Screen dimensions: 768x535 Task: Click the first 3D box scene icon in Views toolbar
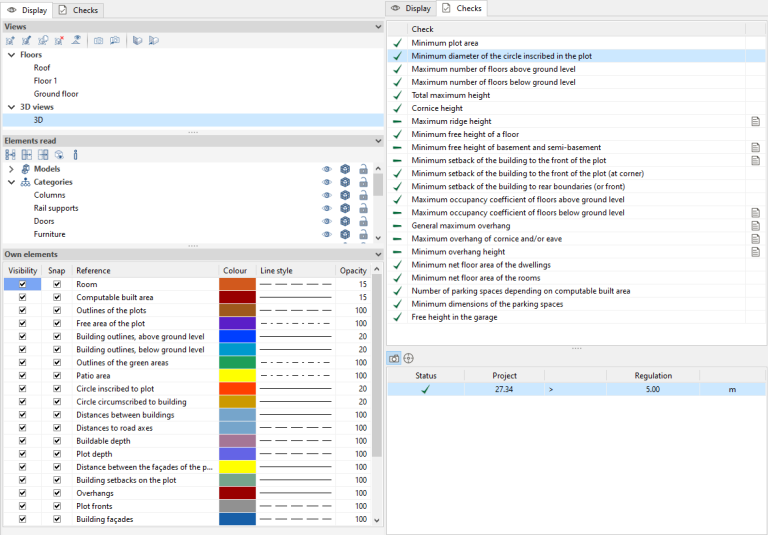coord(138,41)
